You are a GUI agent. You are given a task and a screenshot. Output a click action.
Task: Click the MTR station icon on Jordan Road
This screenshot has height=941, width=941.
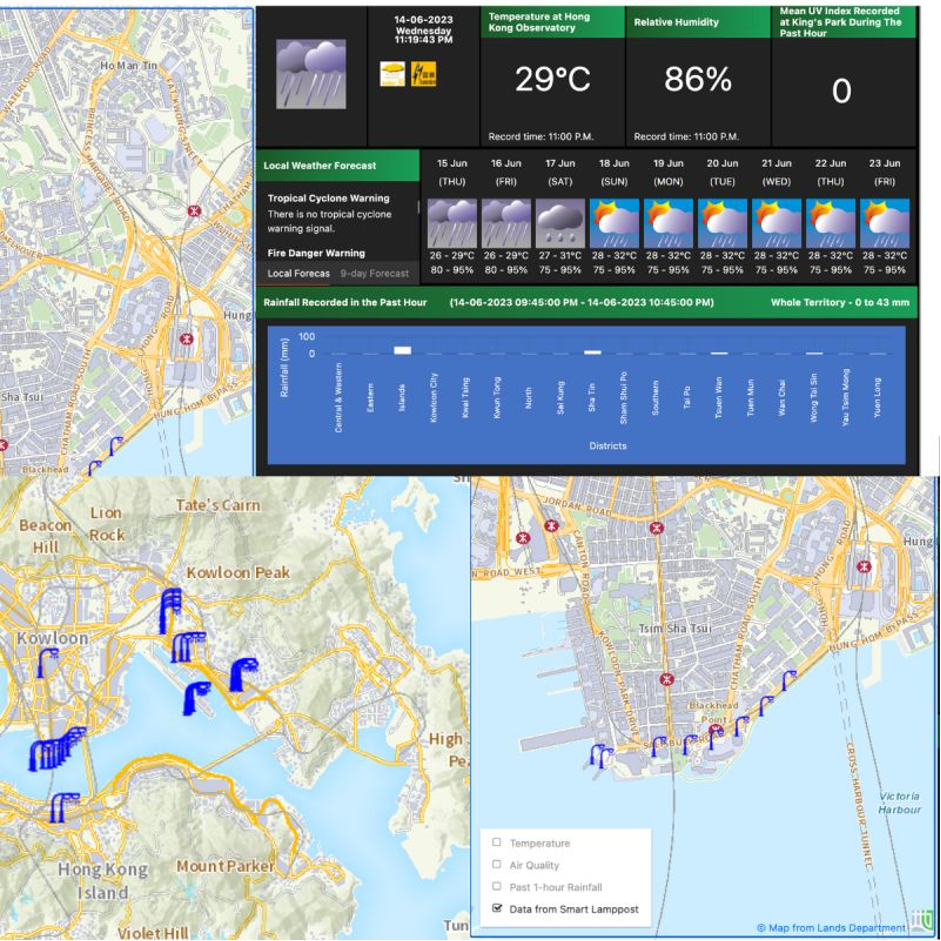tap(657, 528)
